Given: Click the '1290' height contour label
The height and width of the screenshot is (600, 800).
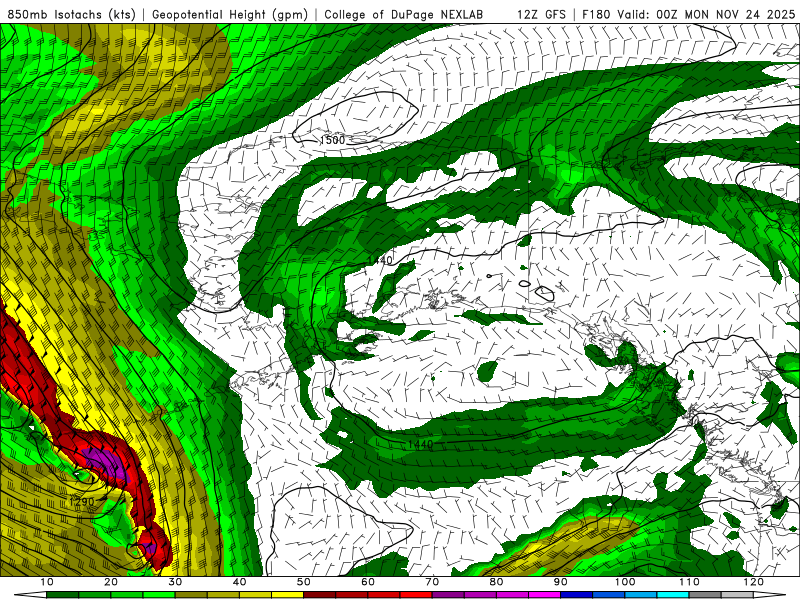Looking at the screenshot, I should (81, 502).
